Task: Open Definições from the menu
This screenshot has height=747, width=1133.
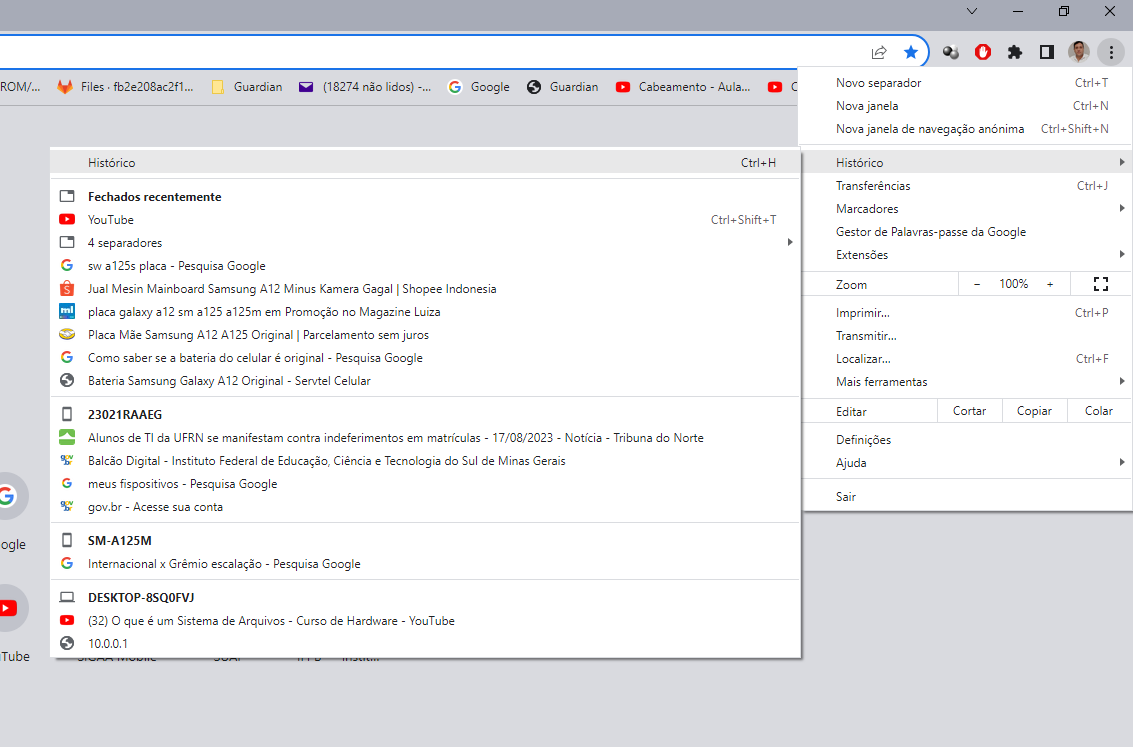Action: coord(966,440)
